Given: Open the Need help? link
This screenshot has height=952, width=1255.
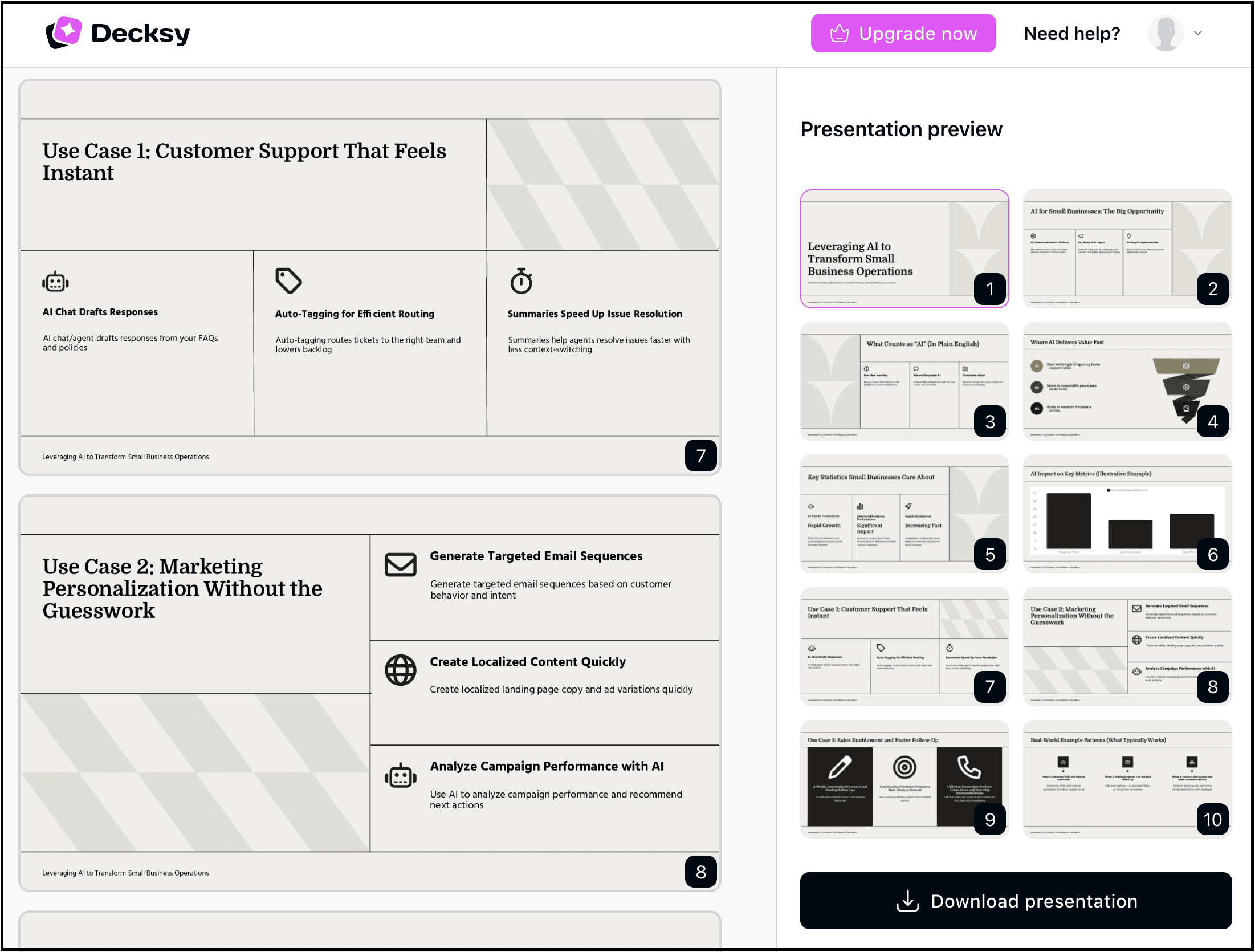Looking at the screenshot, I should pos(1071,34).
